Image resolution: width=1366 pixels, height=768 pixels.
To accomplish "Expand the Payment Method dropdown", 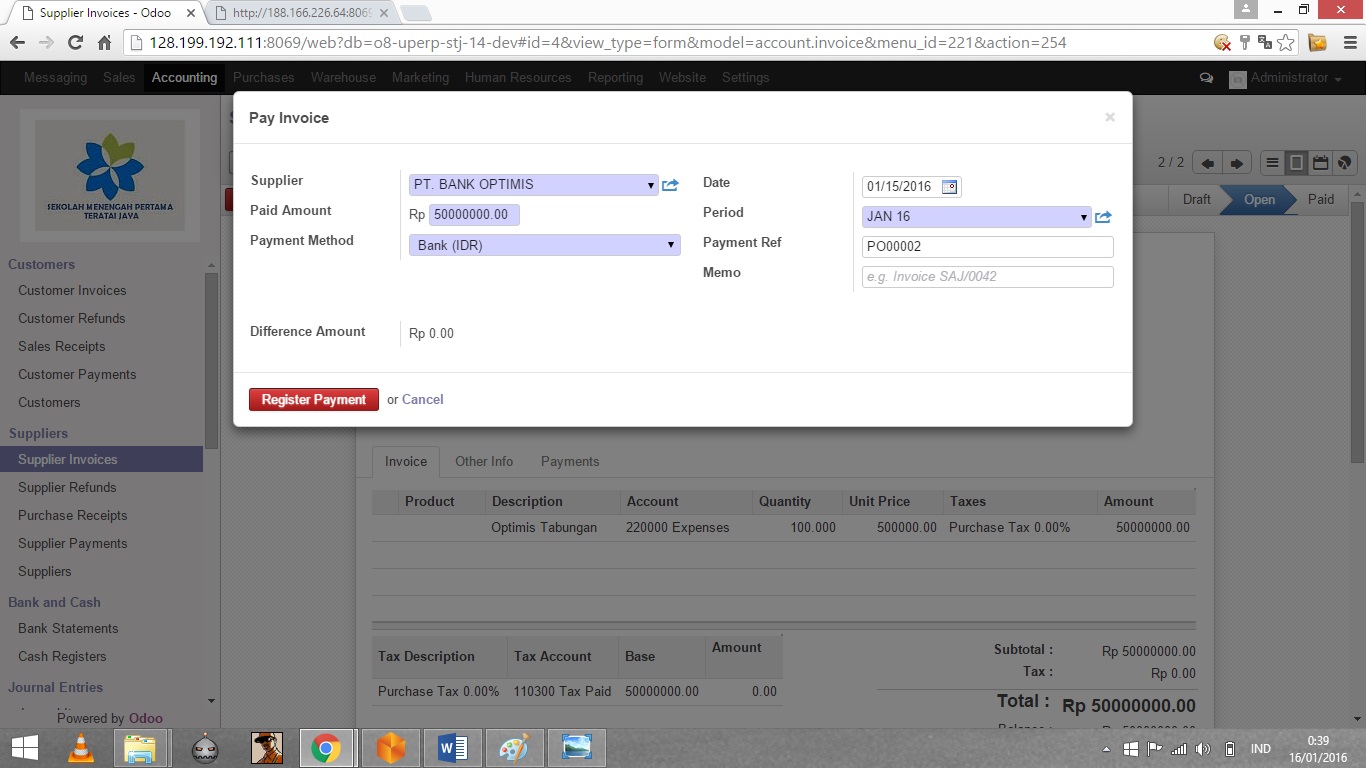I will point(671,245).
